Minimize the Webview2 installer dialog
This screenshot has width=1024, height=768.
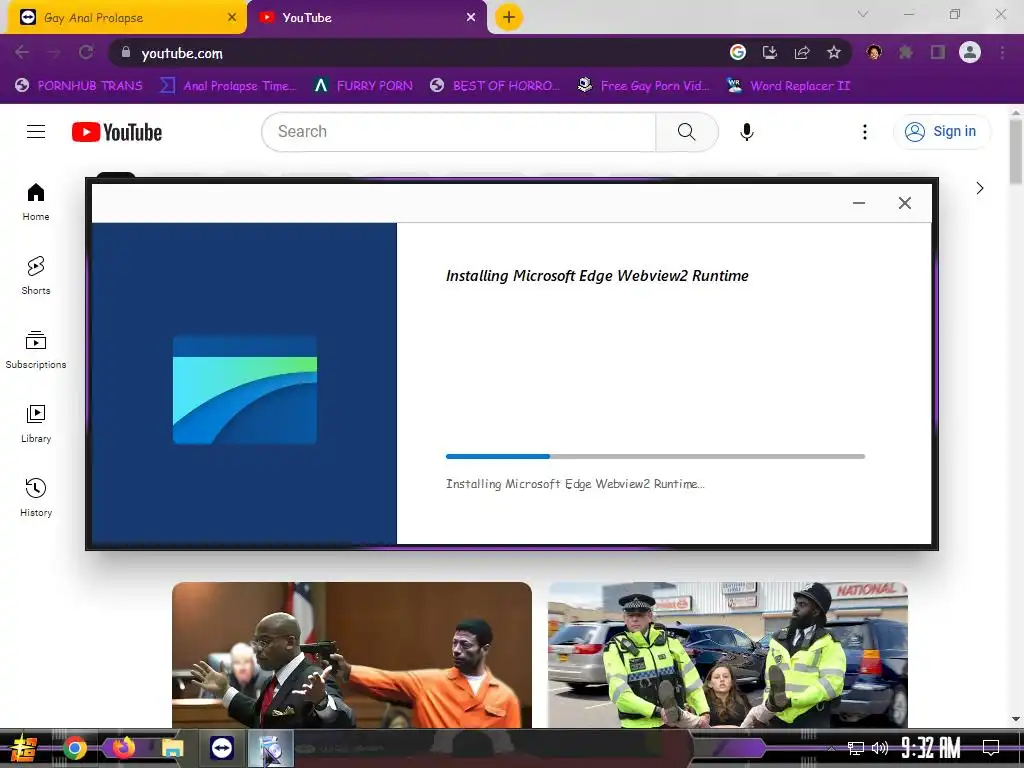coord(859,203)
